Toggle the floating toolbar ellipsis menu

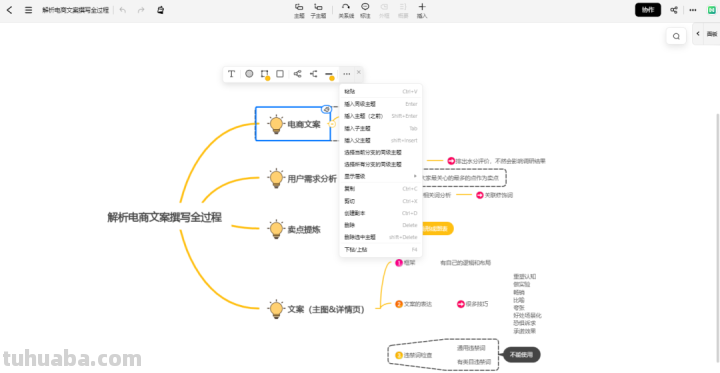(x=347, y=74)
